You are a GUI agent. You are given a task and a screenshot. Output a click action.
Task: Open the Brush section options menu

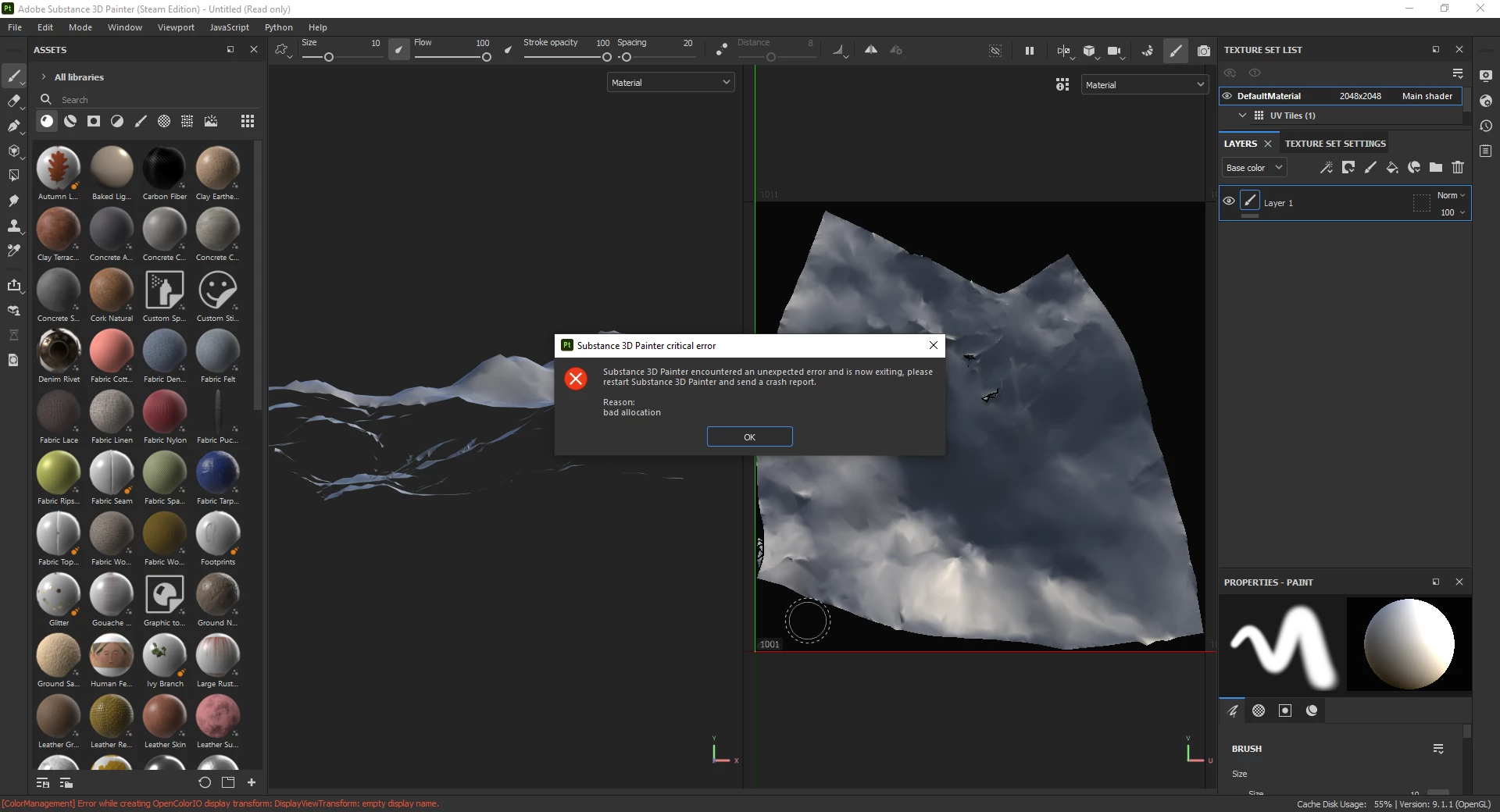pyautogui.click(x=1438, y=749)
